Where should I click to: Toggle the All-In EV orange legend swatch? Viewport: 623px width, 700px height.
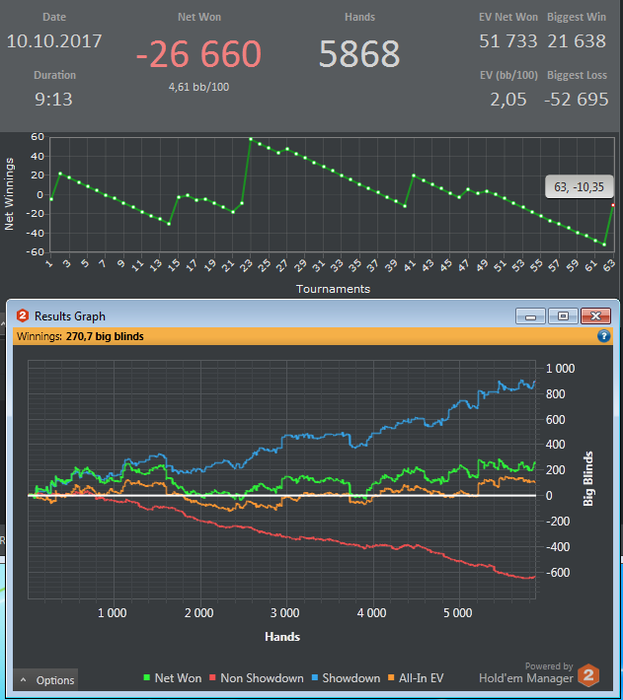point(391,678)
